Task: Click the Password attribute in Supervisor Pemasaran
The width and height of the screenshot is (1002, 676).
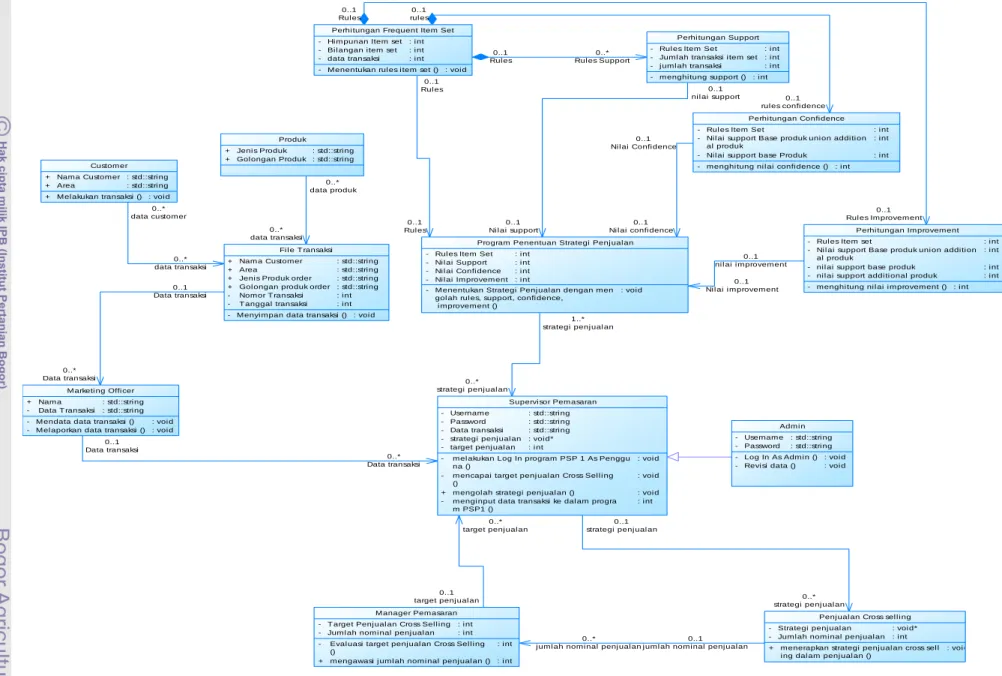Action: click(468, 422)
